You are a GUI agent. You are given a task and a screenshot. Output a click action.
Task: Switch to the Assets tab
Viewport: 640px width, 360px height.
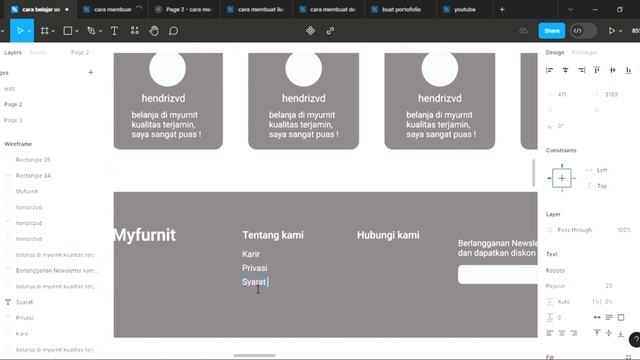[38, 53]
